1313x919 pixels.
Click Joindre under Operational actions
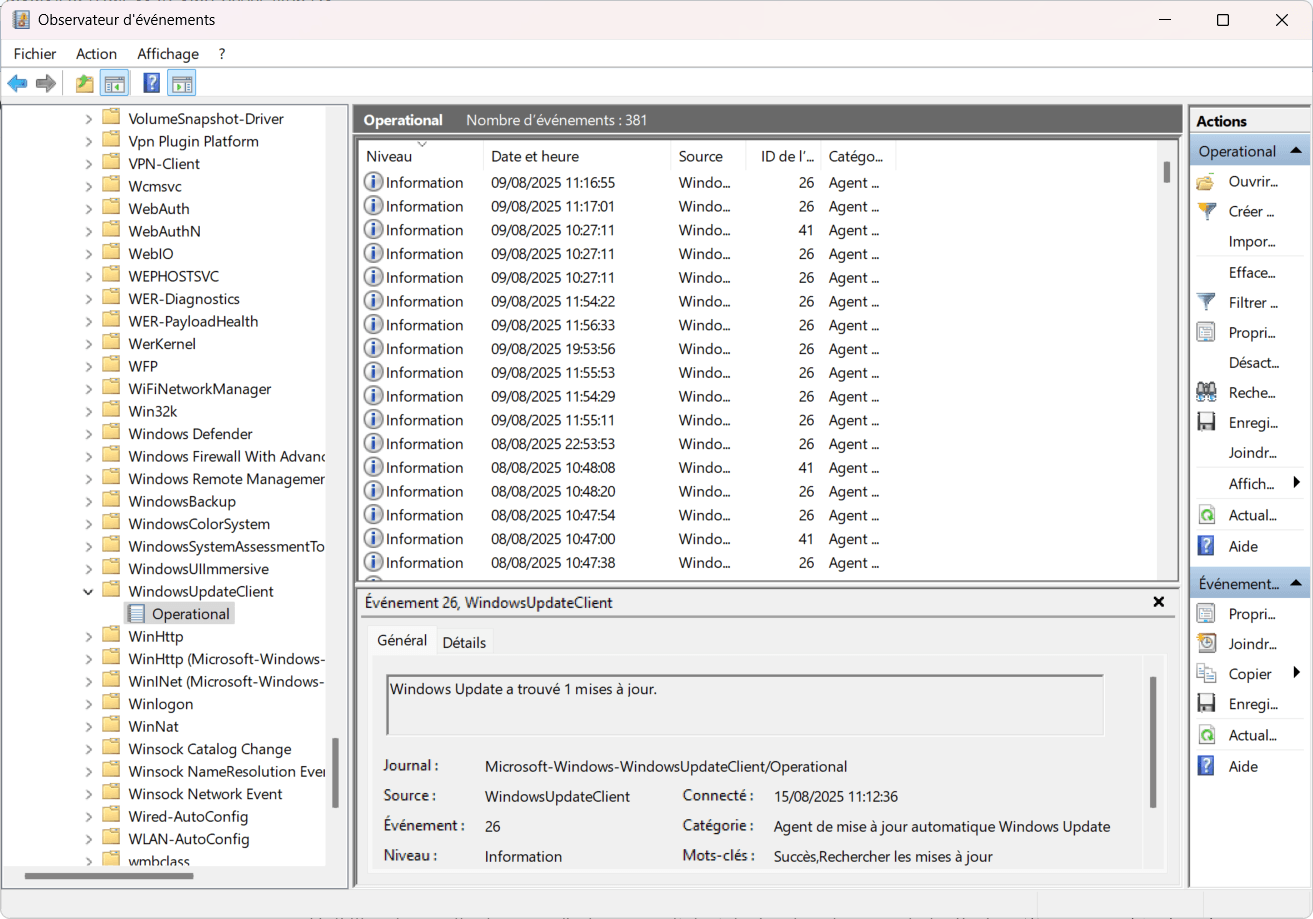(1253, 453)
